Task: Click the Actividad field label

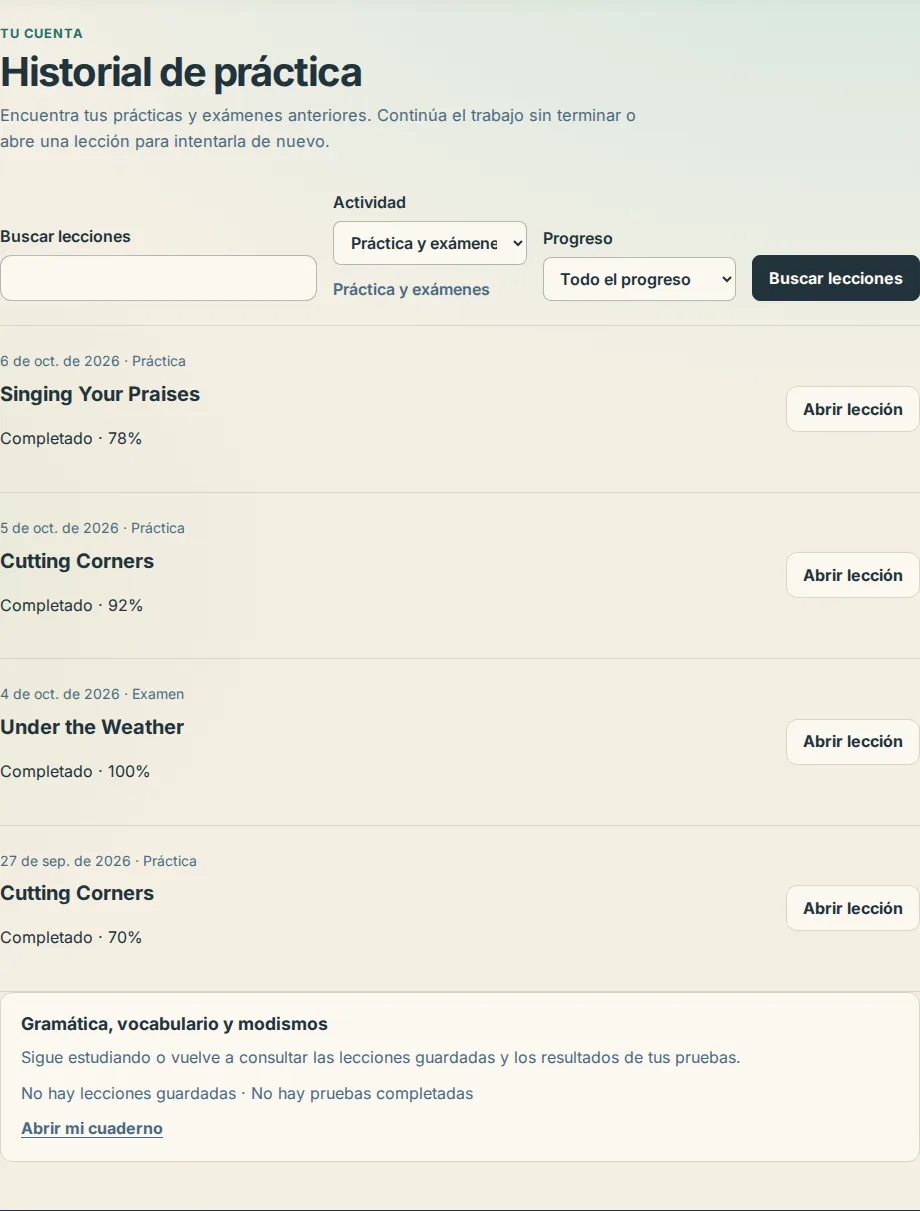Action: pos(370,202)
